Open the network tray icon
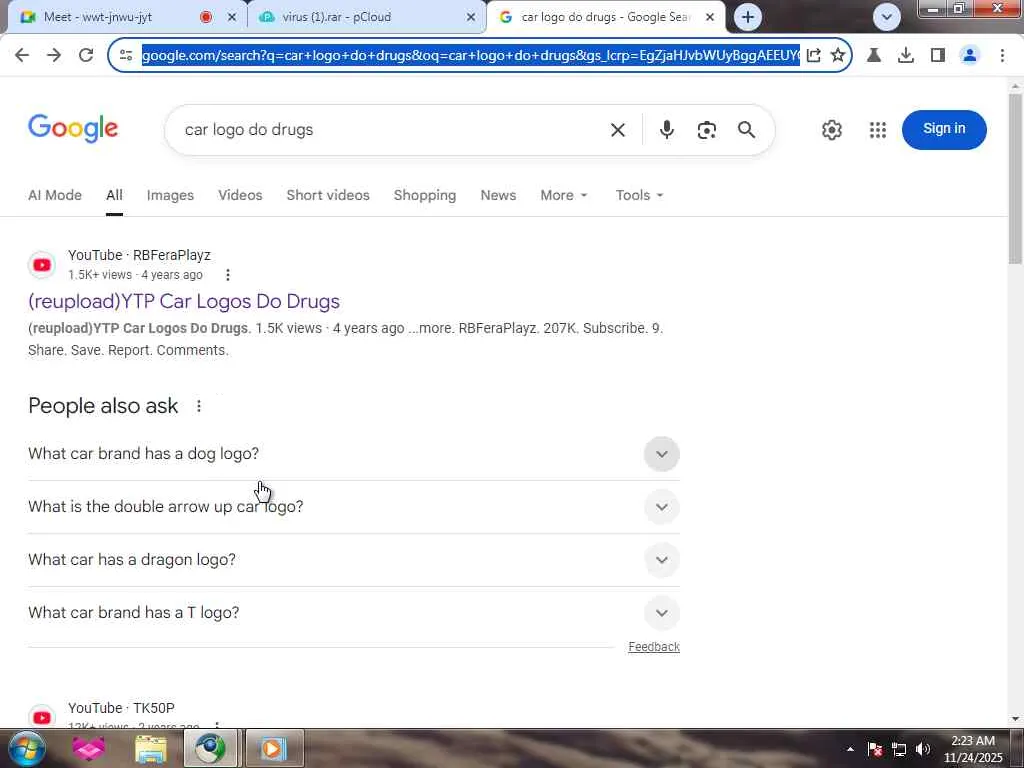1024x768 pixels. [899, 749]
